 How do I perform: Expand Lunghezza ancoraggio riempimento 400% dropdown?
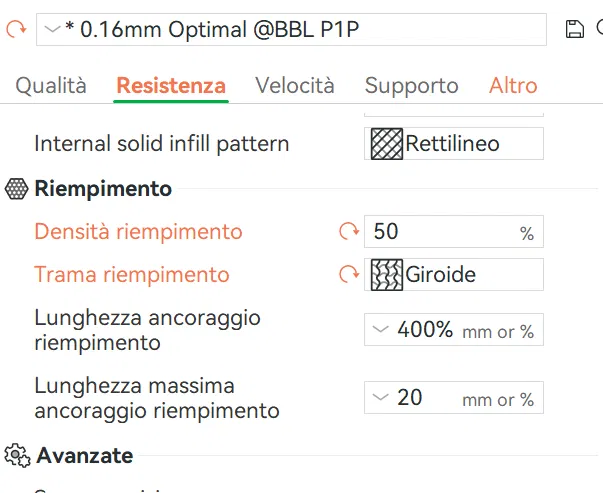tap(380, 329)
